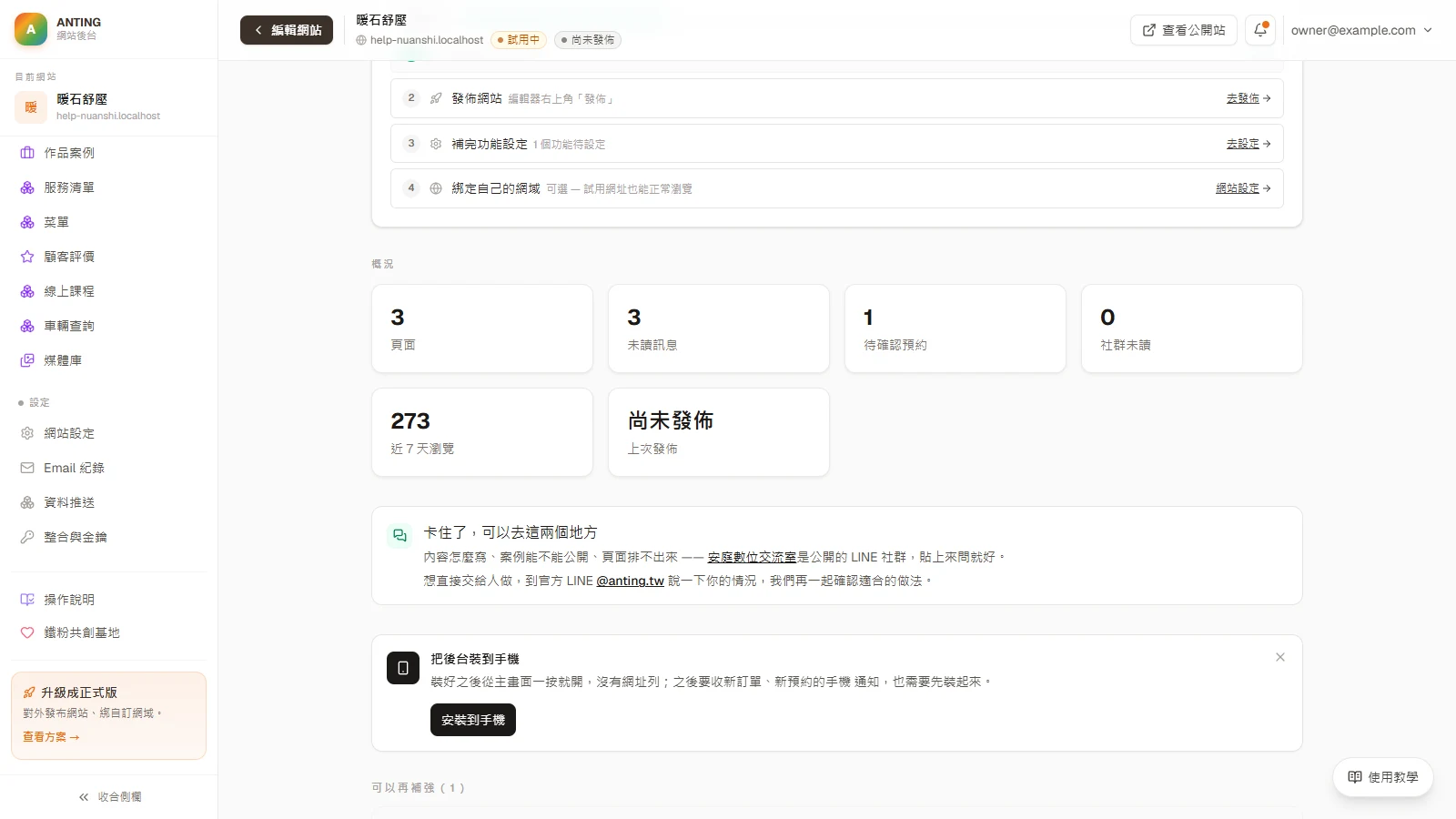Image resolution: width=1456 pixels, height=819 pixels.
Task: Click 安裝到手機 button
Action: (473, 720)
